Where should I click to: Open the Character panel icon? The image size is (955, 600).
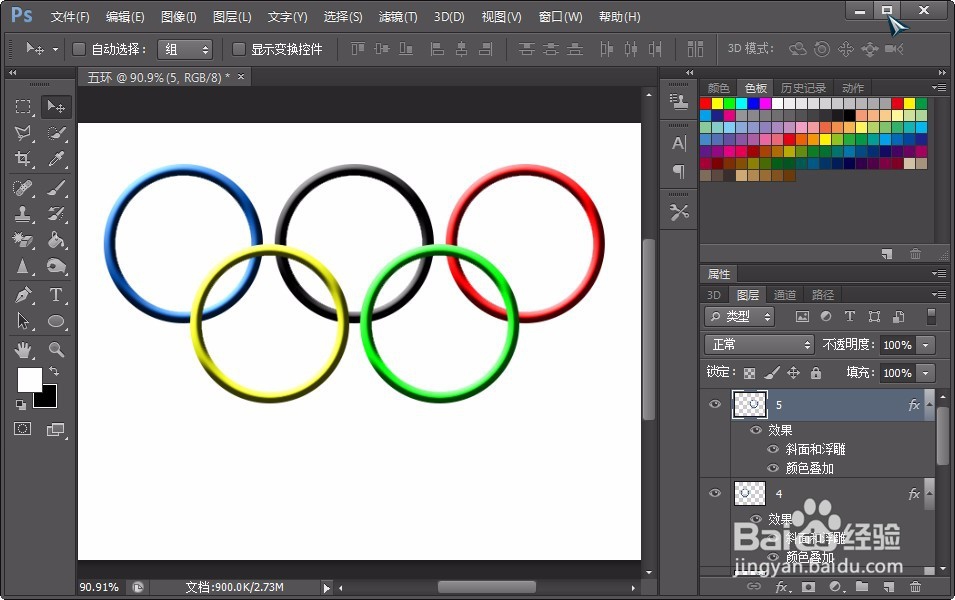pos(678,143)
